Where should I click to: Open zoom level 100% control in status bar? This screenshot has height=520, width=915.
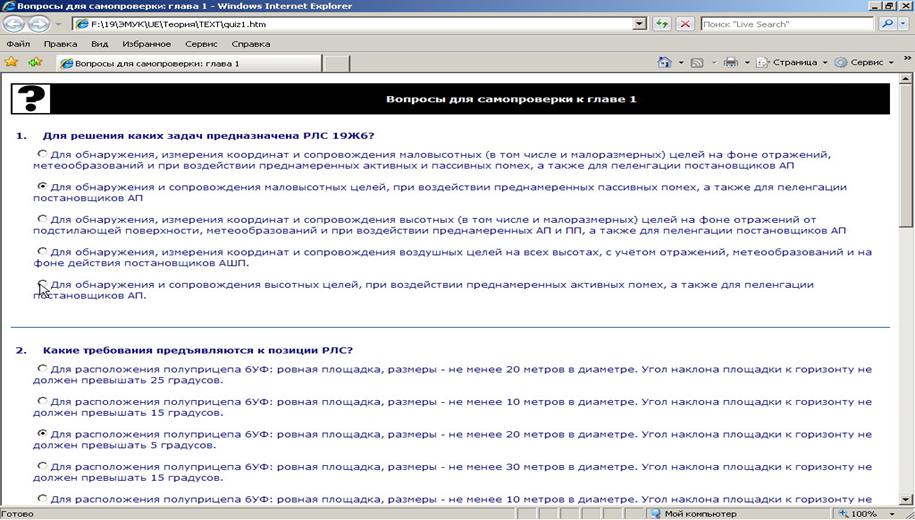pyautogui.click(x=868, y=513)
